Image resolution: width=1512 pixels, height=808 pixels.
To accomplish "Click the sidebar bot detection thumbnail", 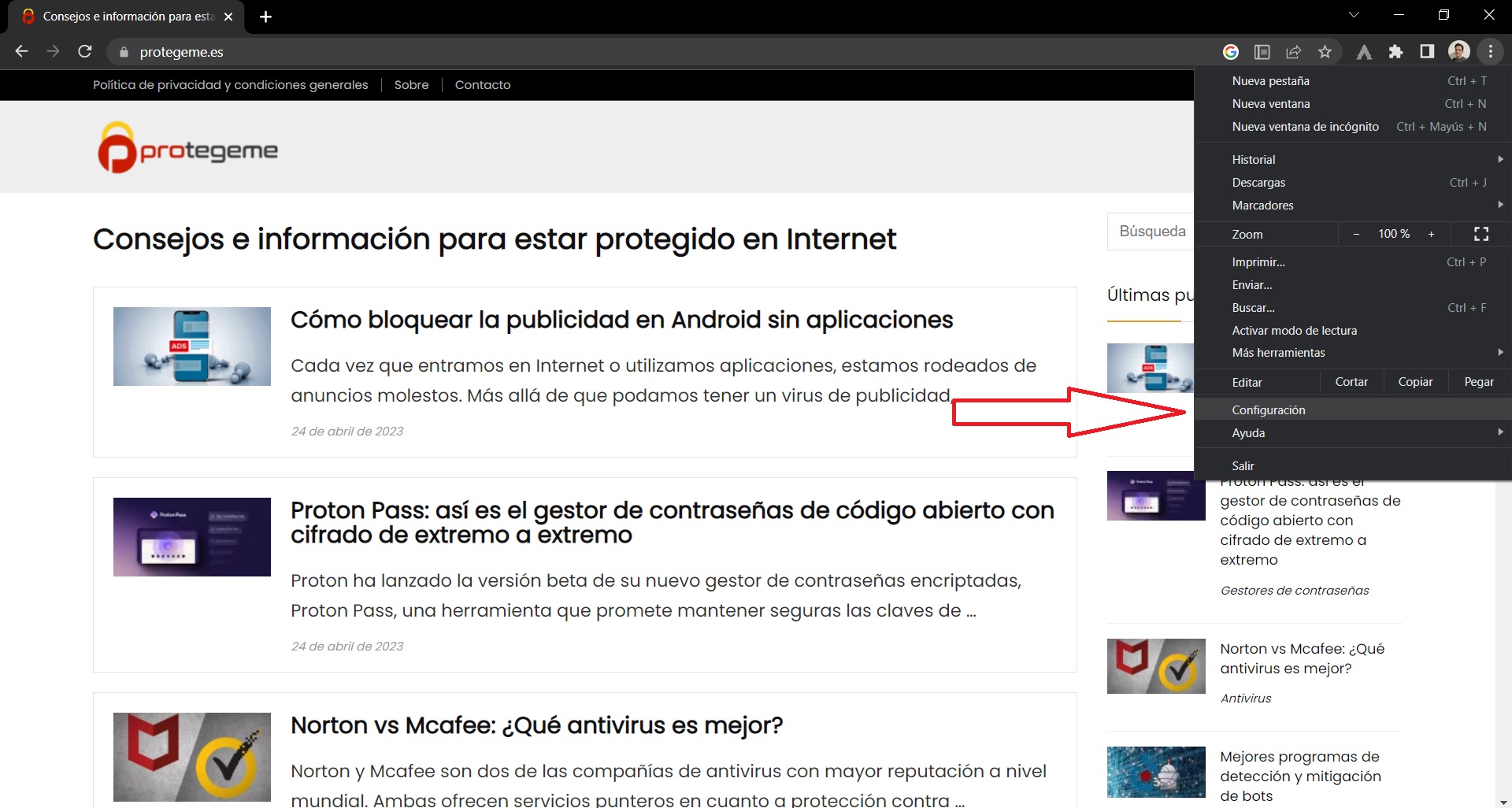I will coord(1156,773).
